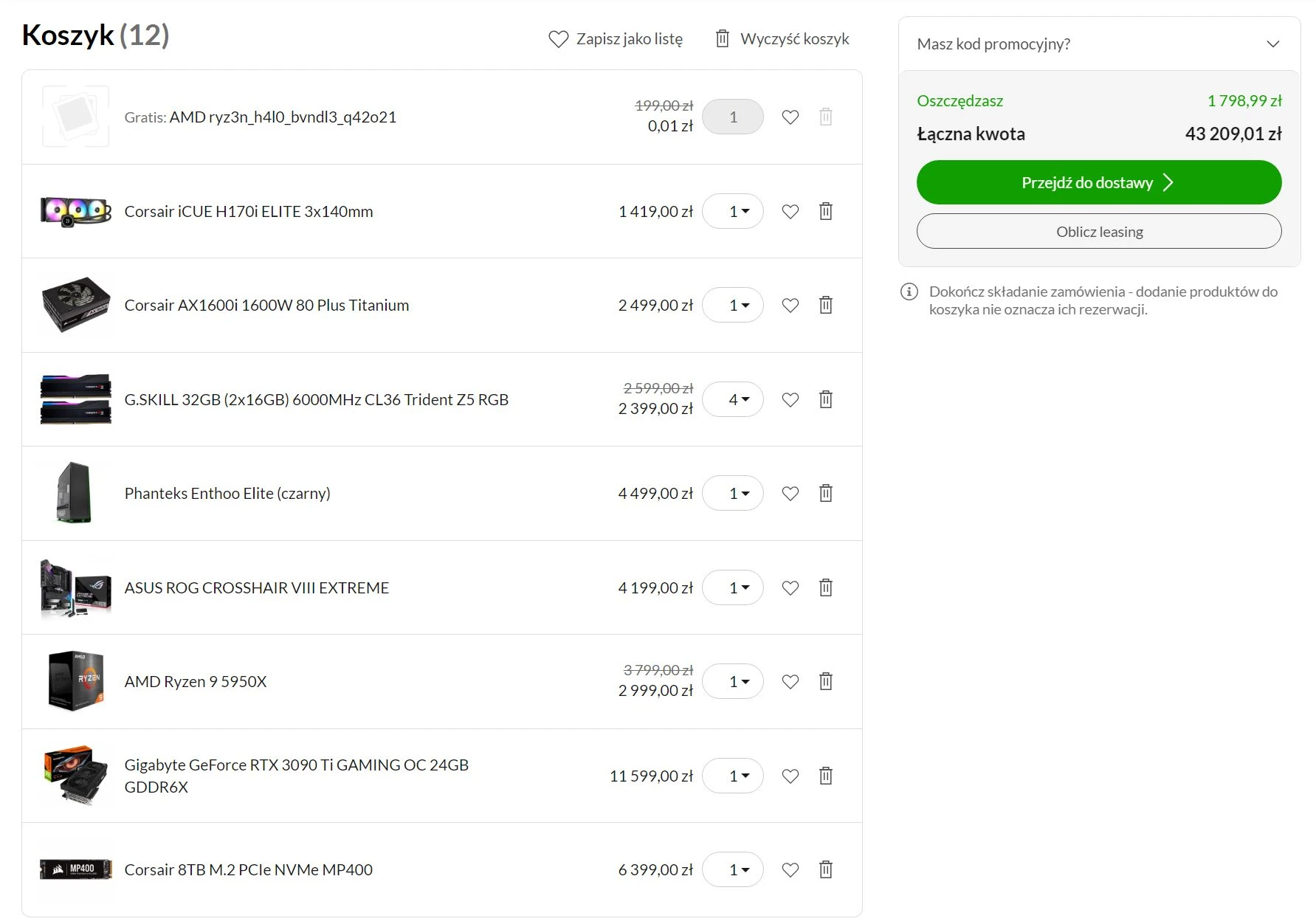Click the AMD Ryzen box thumbnail
This screenshot has height=924, width=1316.
pos(76,681)
